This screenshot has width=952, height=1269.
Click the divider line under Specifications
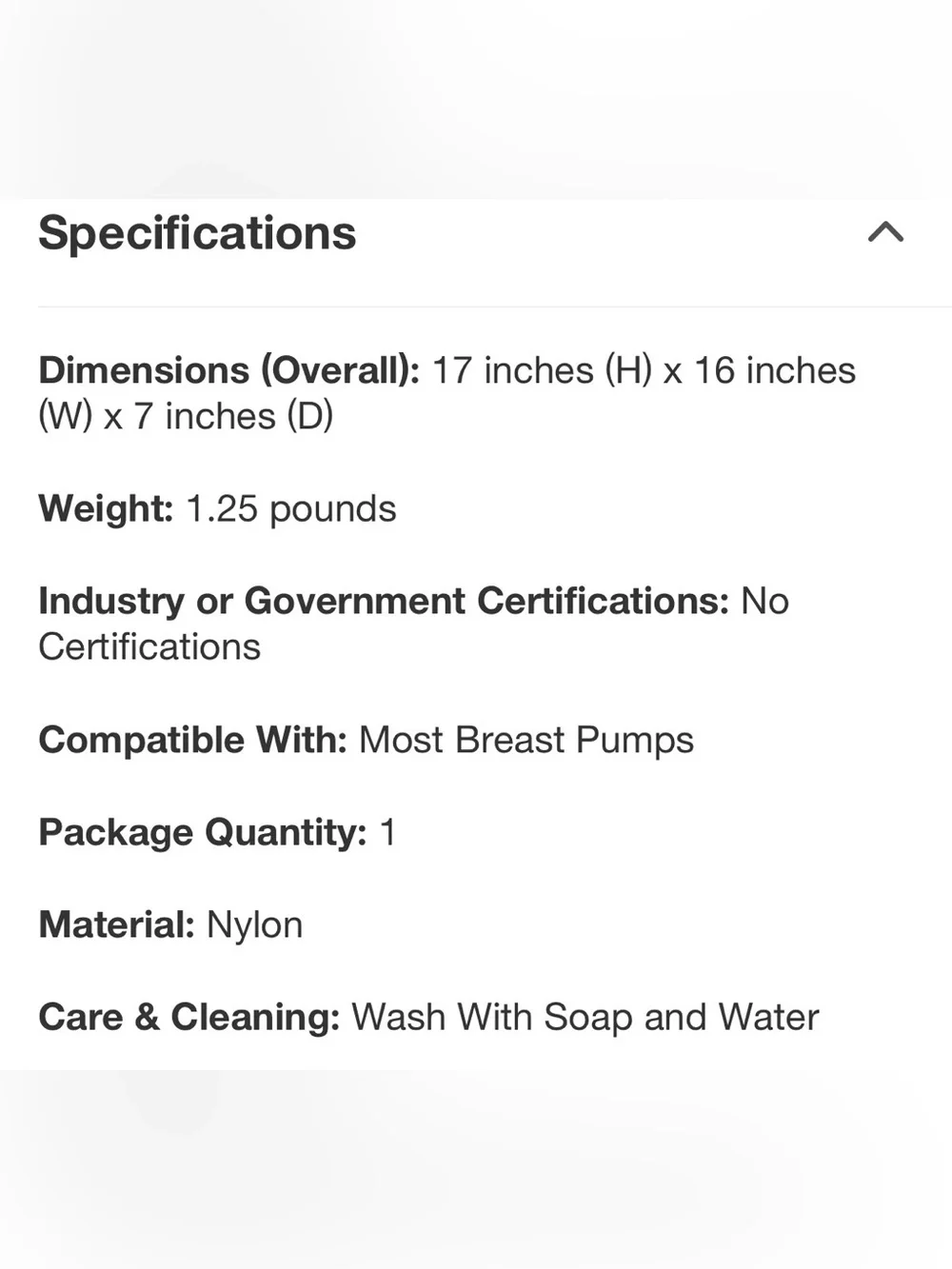(495, 307)
